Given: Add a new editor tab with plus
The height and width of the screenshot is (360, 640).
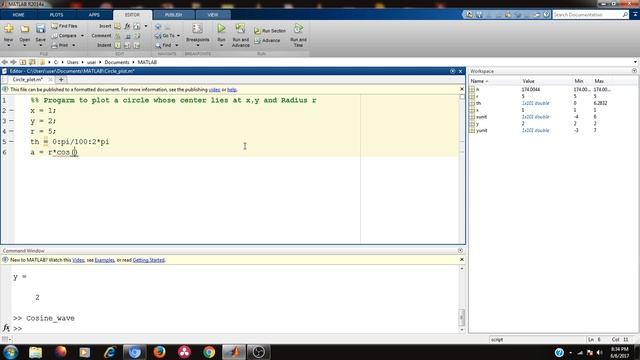Looking at the screenshot, I should click(61, 80).
